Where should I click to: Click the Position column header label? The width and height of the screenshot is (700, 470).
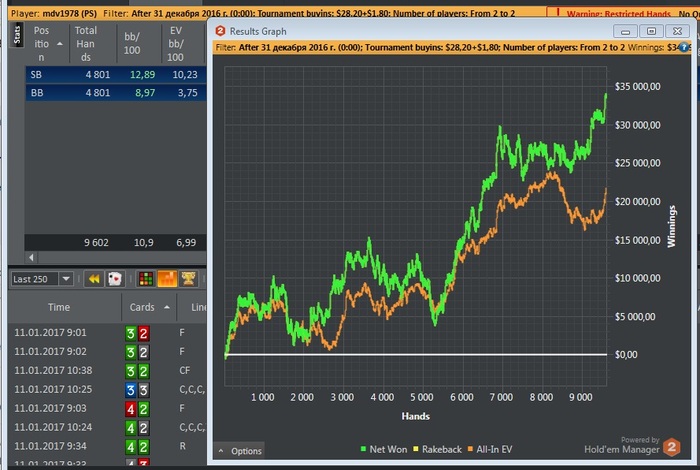click(42, 44)
